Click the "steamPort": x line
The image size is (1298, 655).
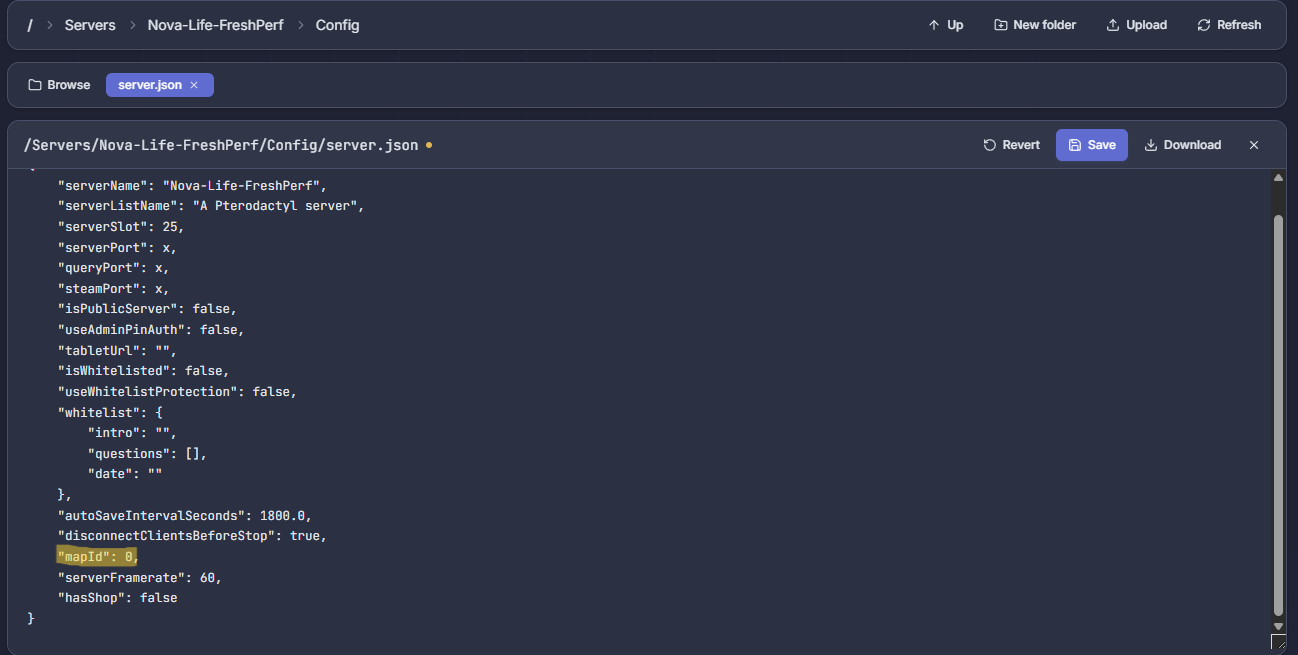[113, 288]
